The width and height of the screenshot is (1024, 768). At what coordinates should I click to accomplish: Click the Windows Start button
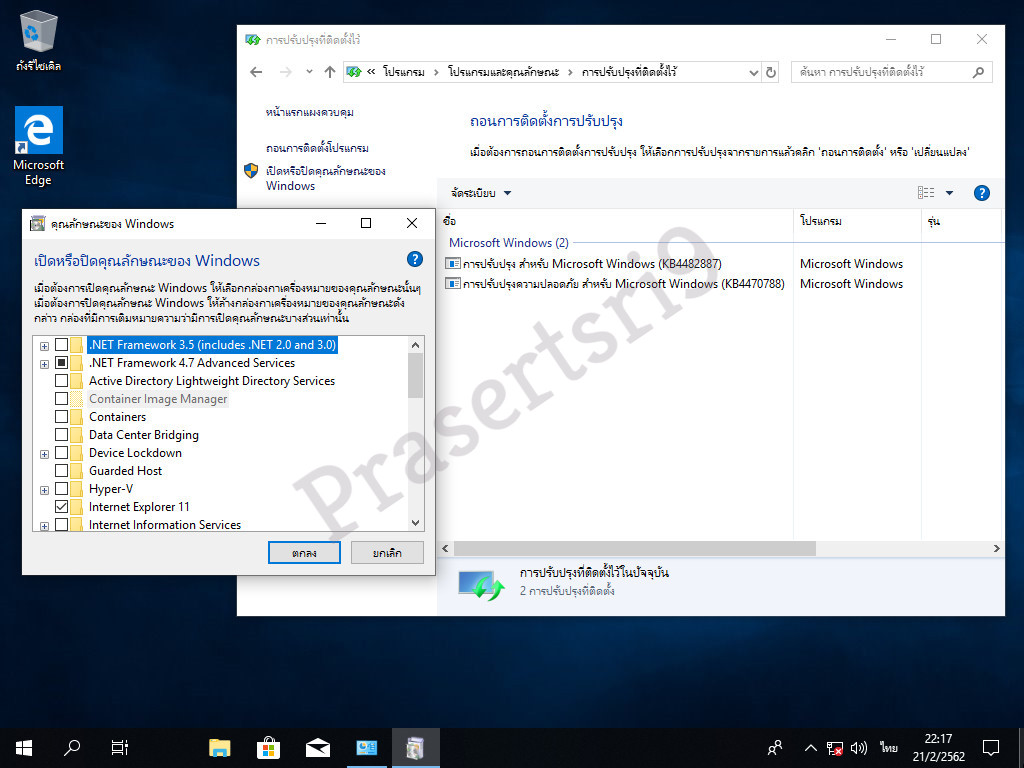24,748
